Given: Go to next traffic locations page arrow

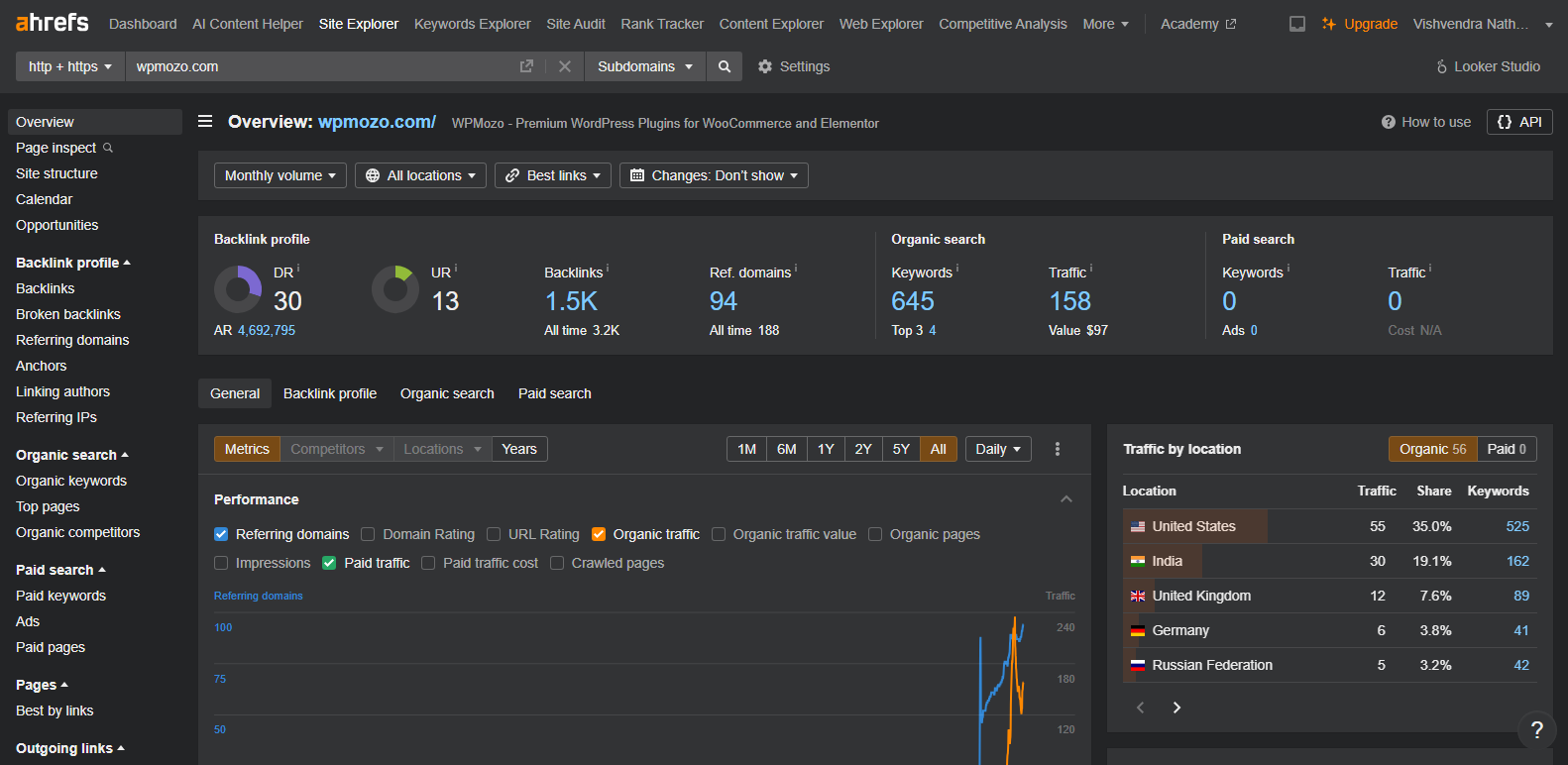Looking at the screenshot, I should tap(1176, 708).
